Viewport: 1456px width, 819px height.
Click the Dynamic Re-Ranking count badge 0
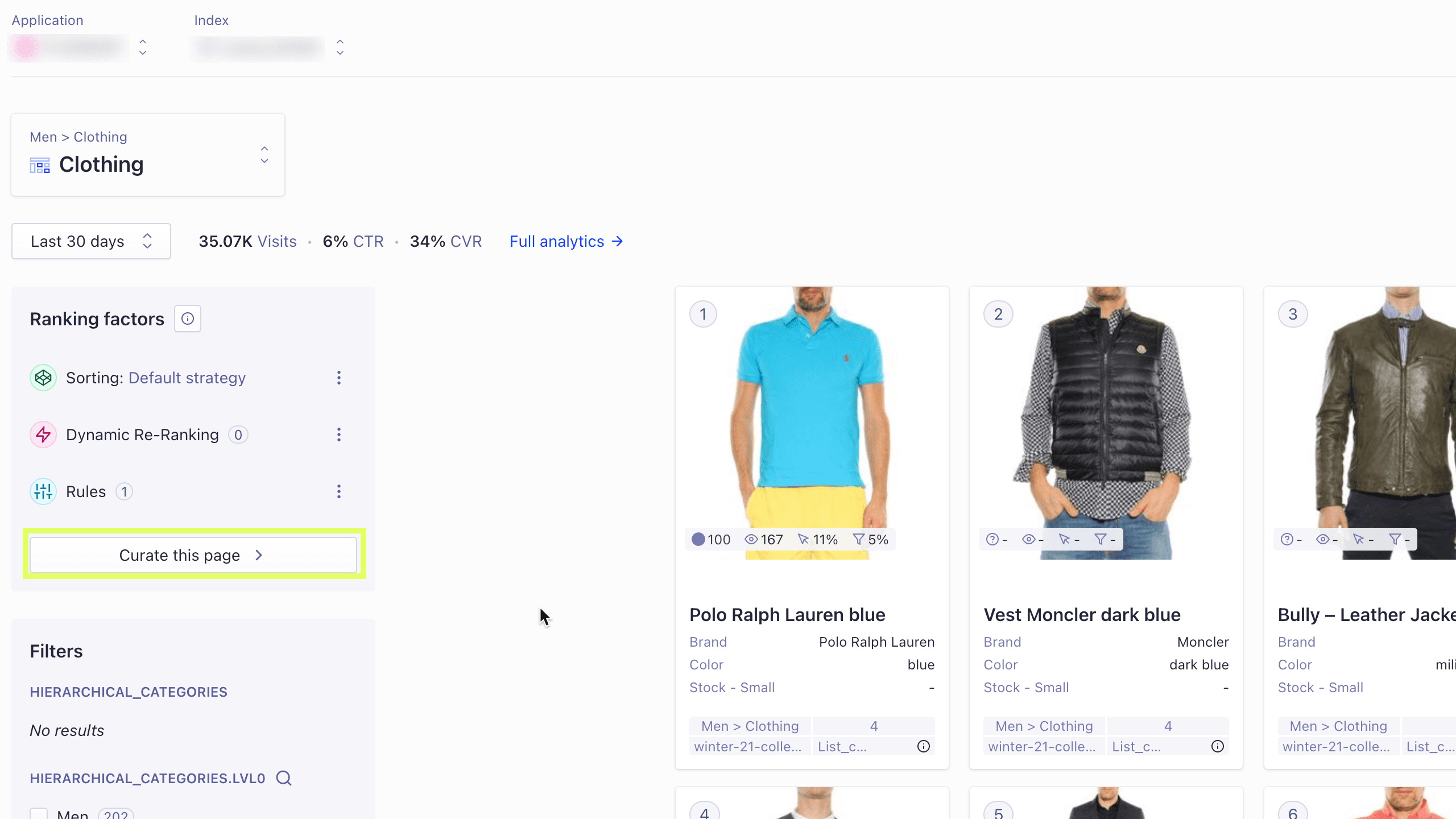[238, 435]
